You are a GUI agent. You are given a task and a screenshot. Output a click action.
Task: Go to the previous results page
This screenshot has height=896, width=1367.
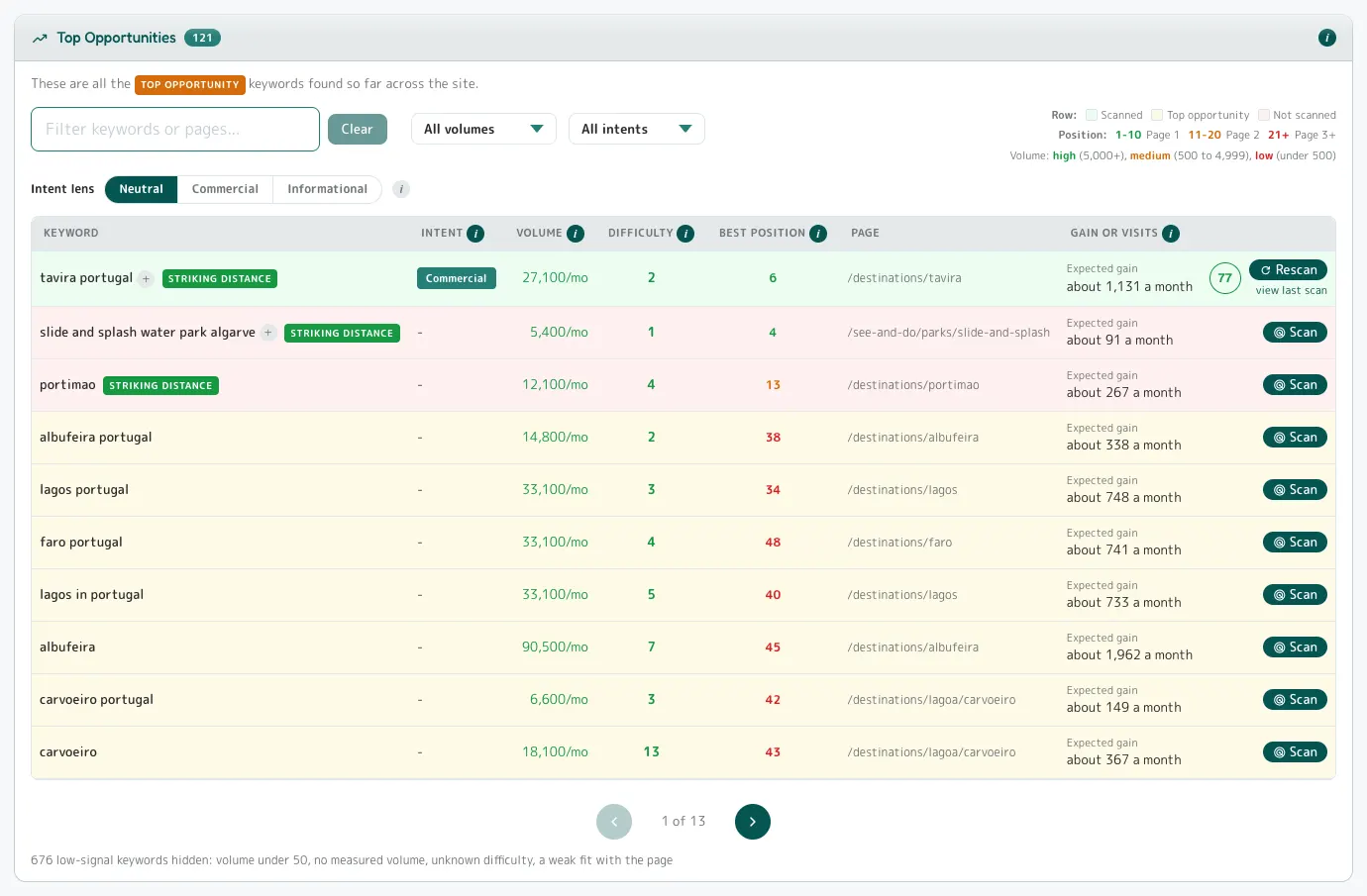click(x=614, y=822)
